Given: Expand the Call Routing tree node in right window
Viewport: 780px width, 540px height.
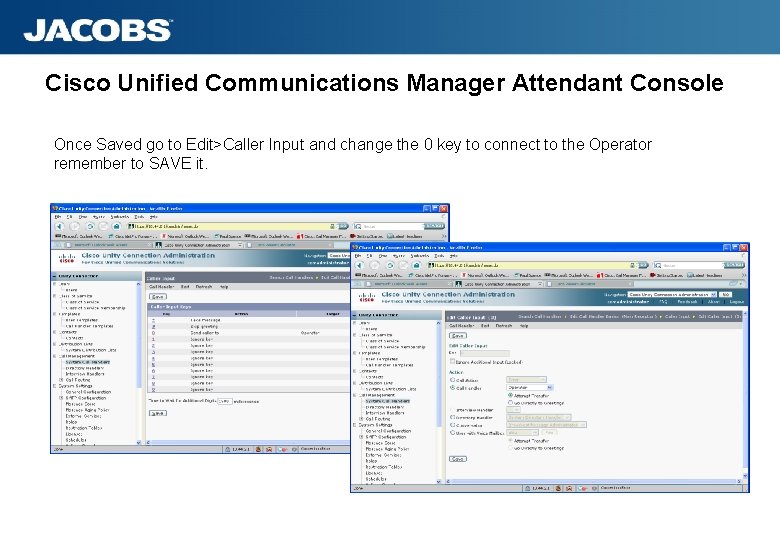Looking at the screenshot, I should coord(361,419).
